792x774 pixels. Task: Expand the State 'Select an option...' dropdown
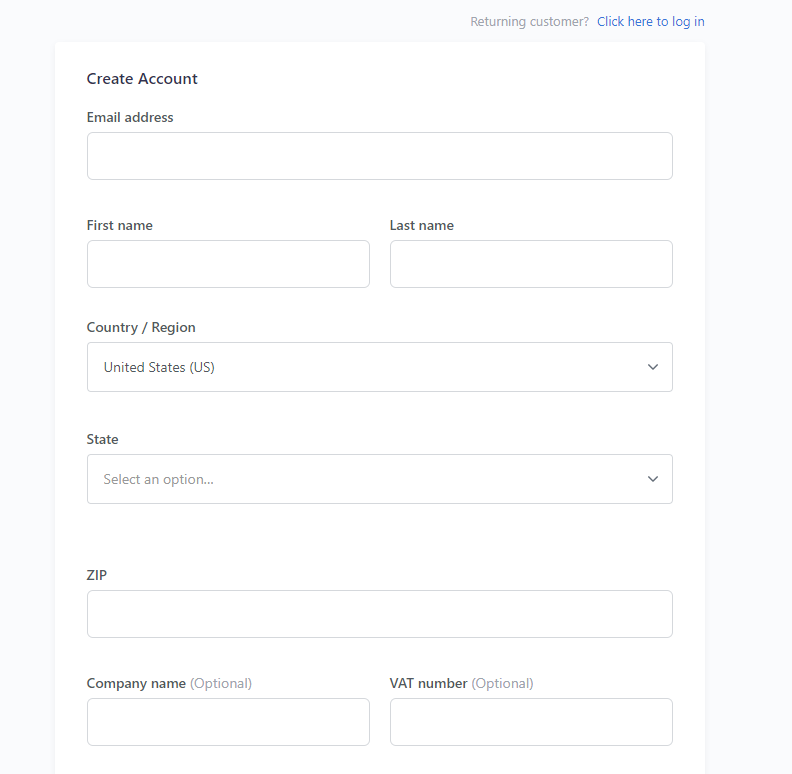coord(379,479)
